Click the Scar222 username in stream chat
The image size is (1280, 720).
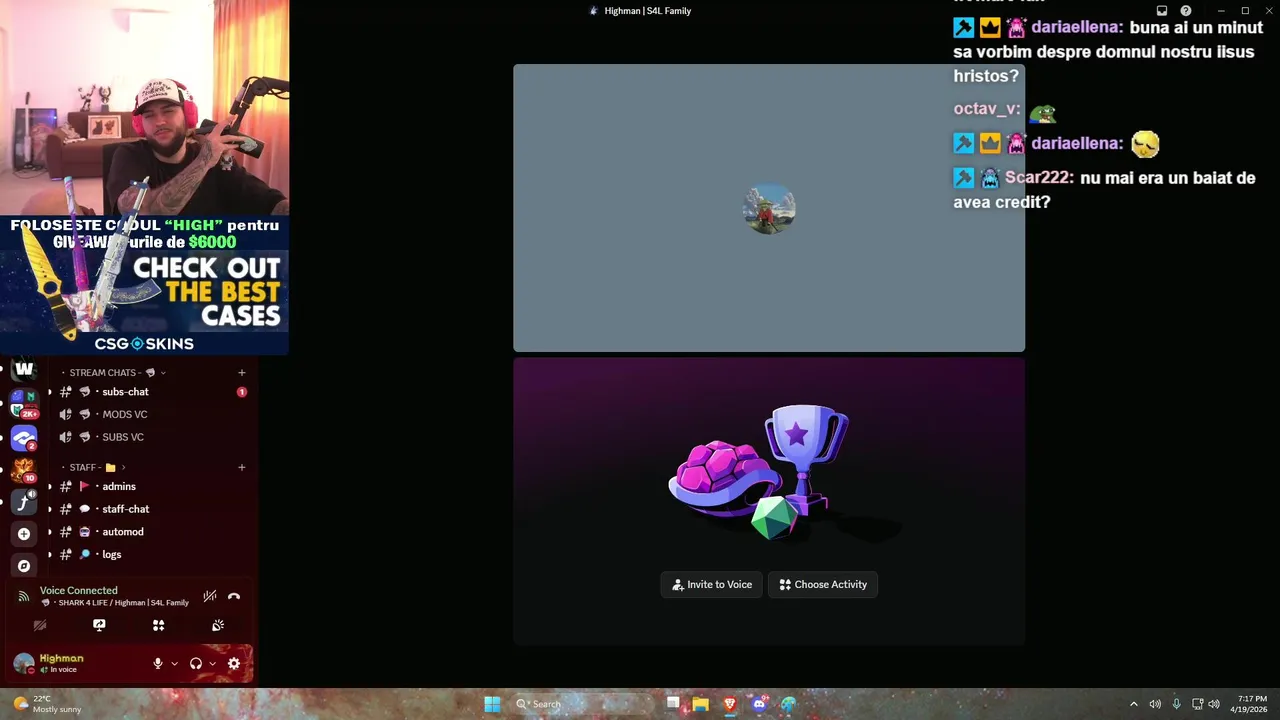pyautogui.click(x=1039, y=178)
